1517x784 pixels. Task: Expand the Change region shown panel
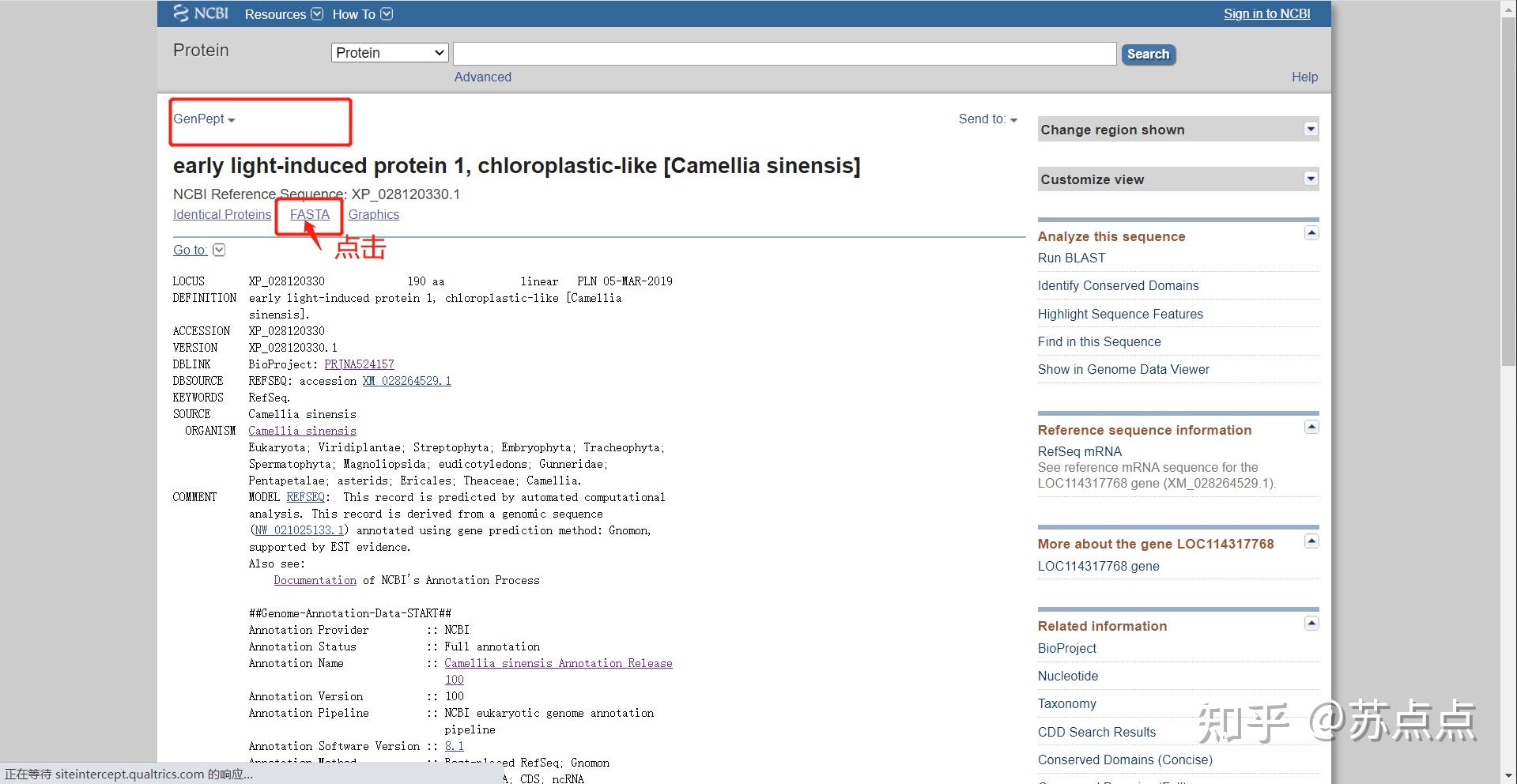(1311, 129)
